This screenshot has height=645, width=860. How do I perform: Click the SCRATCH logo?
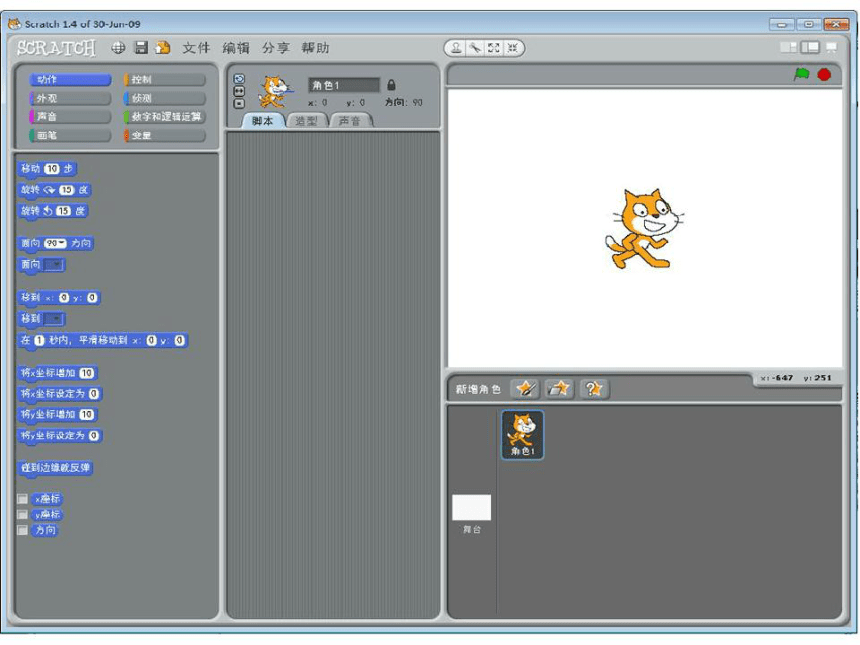[x=56, y=48]
